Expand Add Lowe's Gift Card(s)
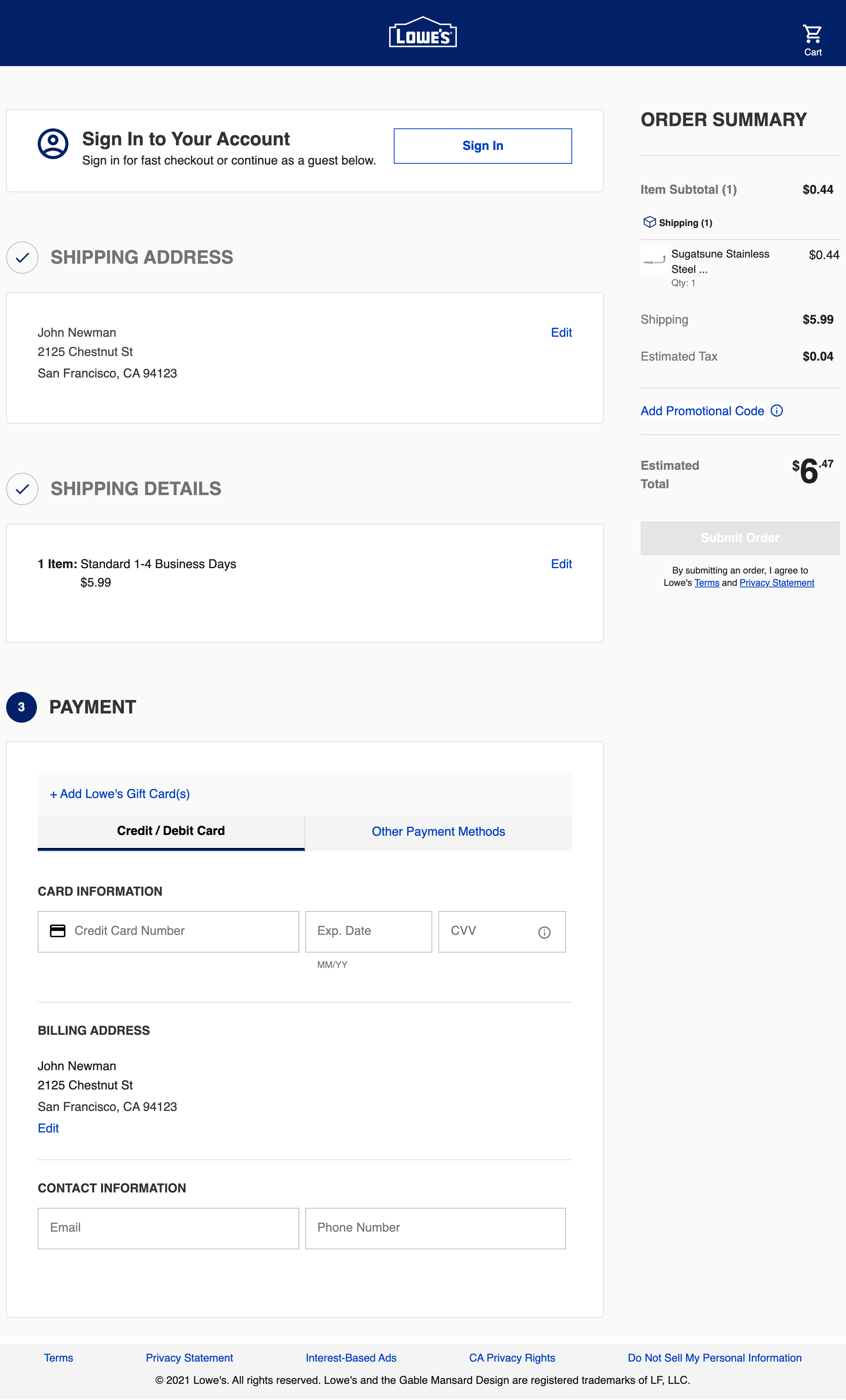Viewport: 846px width, 1400px height. (120, 794)
